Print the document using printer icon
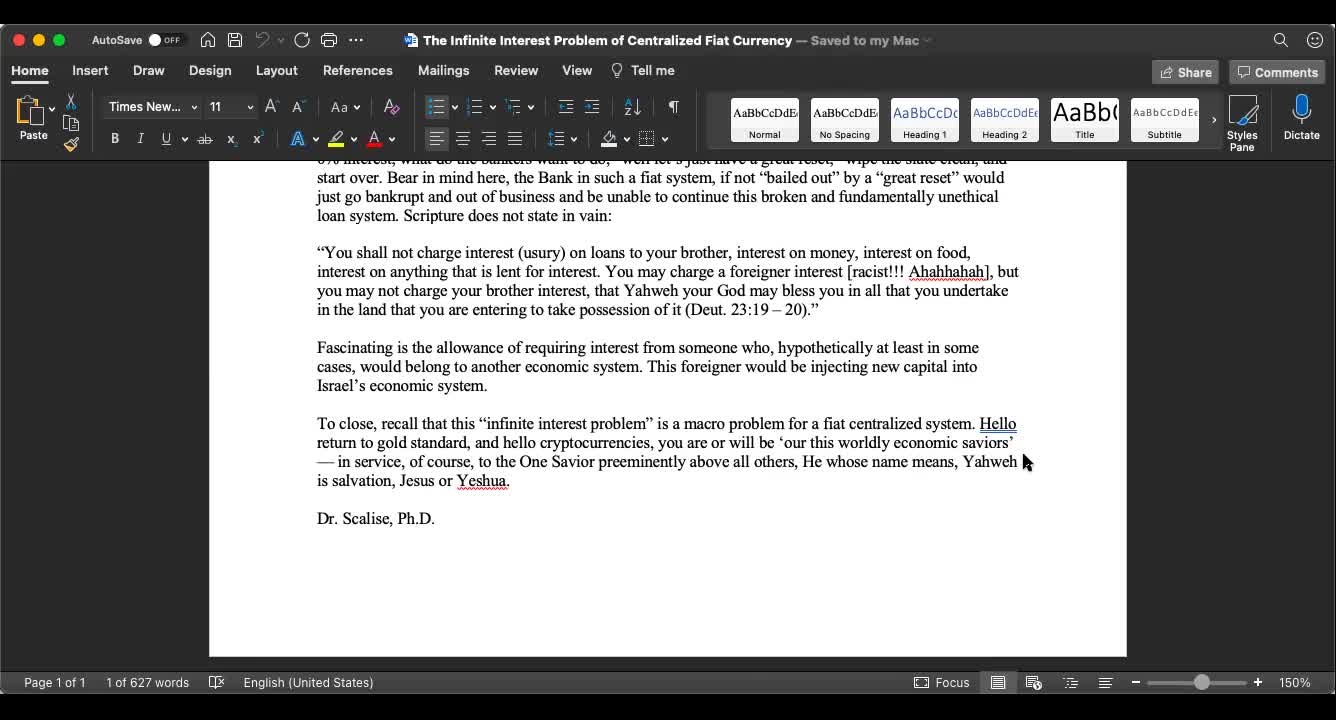The width and height of the screenshot is (1336, 720). [x=329, y=40]
